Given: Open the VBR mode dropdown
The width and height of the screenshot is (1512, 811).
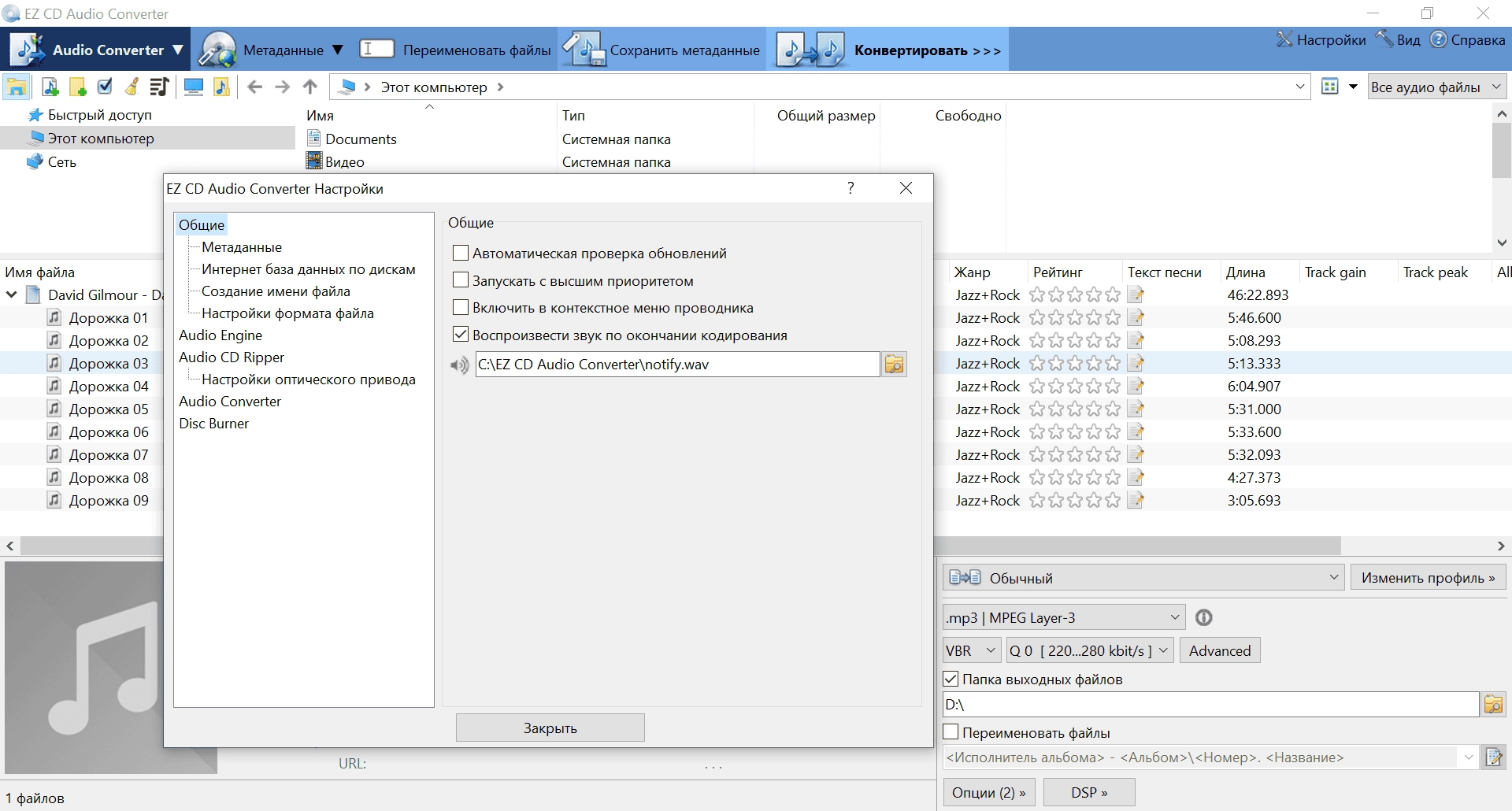Looking at the screenshot, I should tap(972, 651).
